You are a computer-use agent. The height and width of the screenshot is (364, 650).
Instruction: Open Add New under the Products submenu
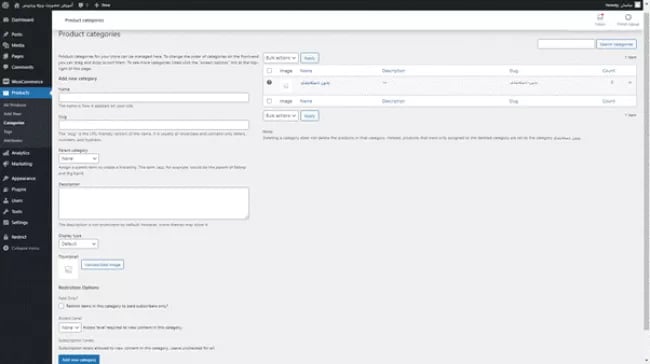click(12, 114)
